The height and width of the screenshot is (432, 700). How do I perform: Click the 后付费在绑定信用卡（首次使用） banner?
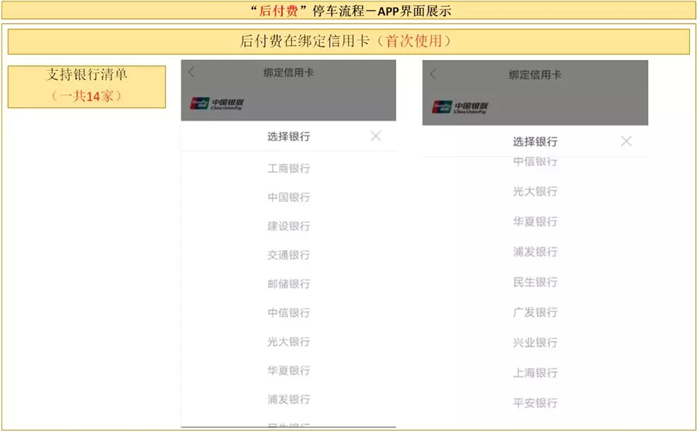coord(349,42)
